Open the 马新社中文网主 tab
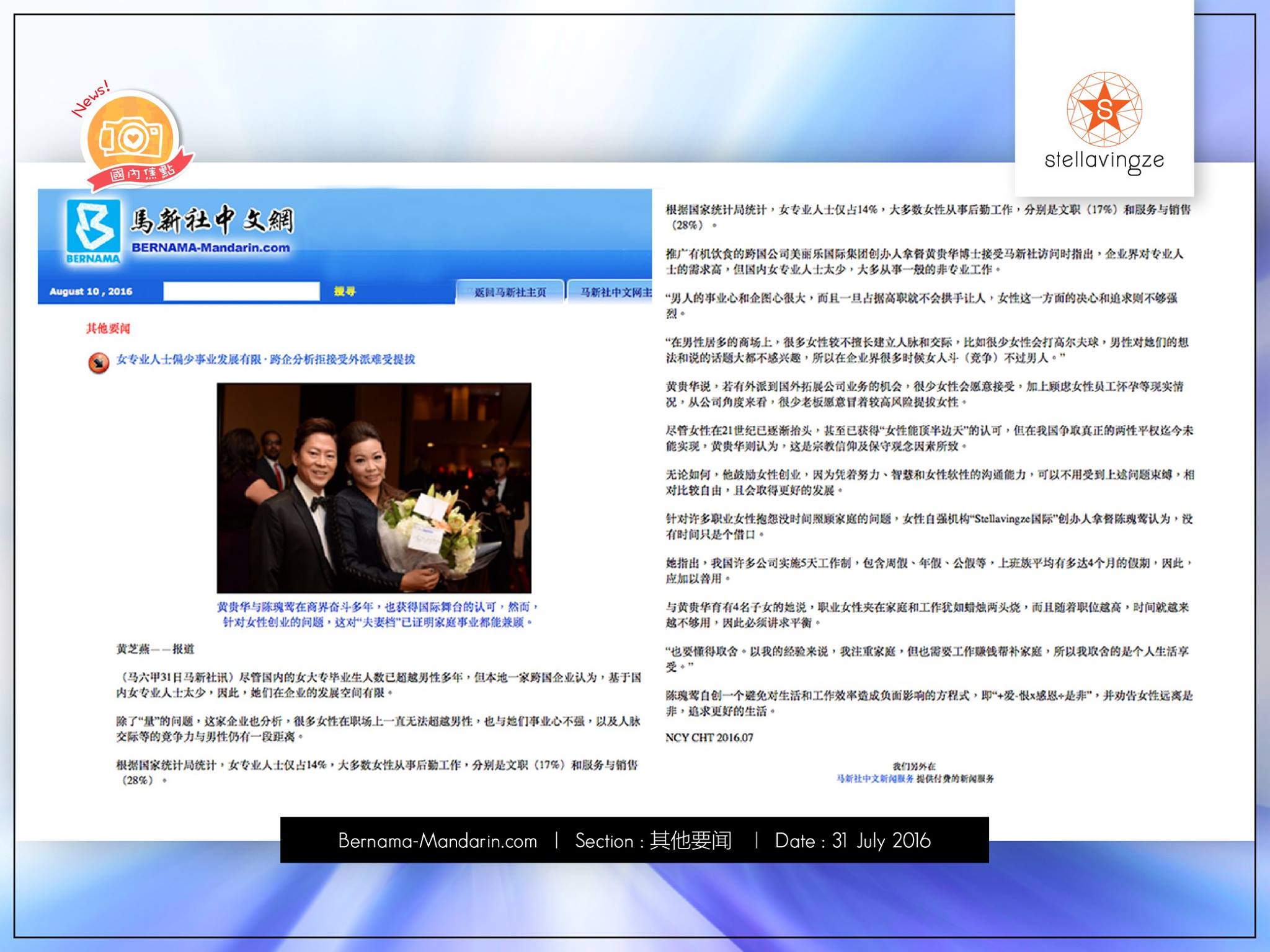Image resolution: width=1270 pixels, height=952 pixels. (610, 292)
